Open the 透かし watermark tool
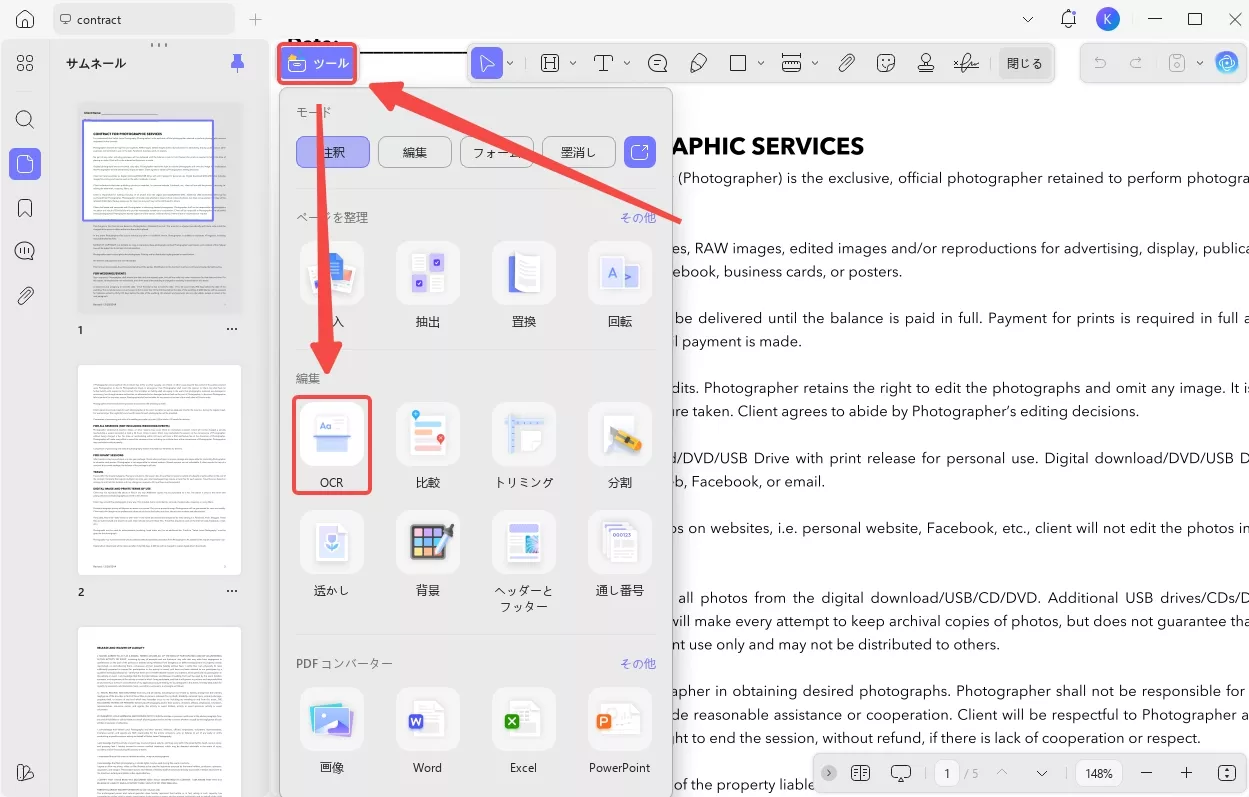 [x=332, y=554]
